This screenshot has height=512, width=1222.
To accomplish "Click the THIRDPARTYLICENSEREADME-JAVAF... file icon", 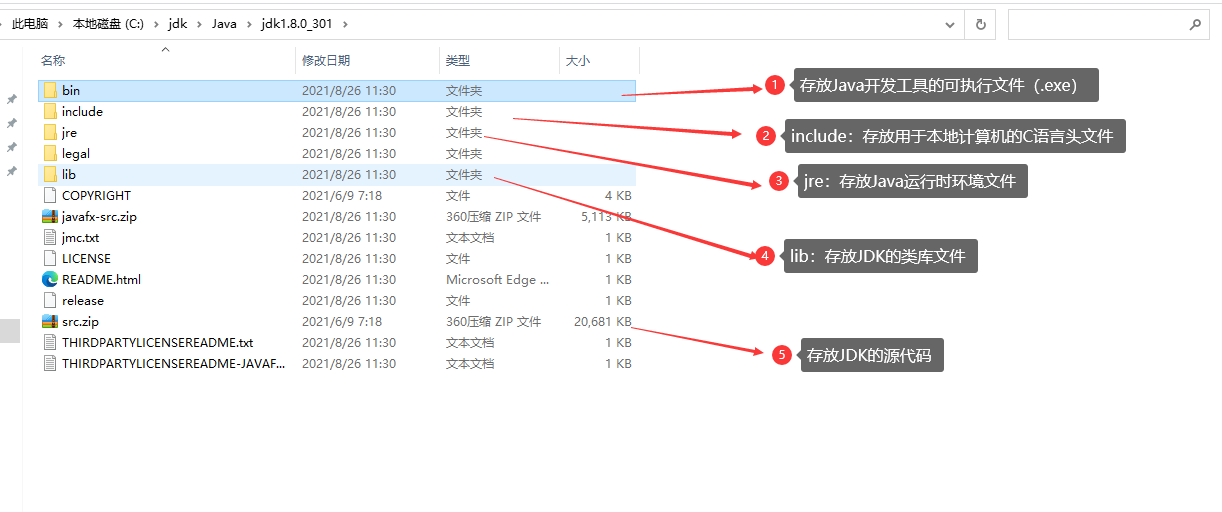I will click(x=50, y=363).
